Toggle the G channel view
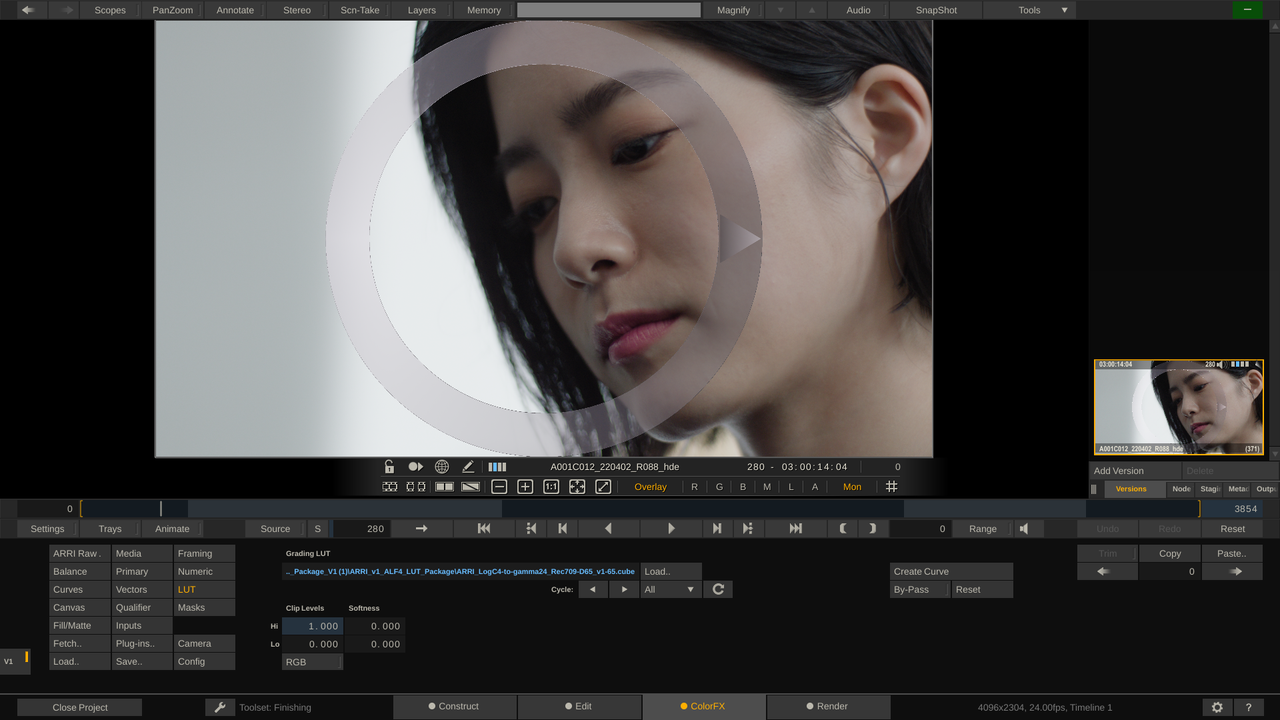1280x720 pixels. [719, 487]
